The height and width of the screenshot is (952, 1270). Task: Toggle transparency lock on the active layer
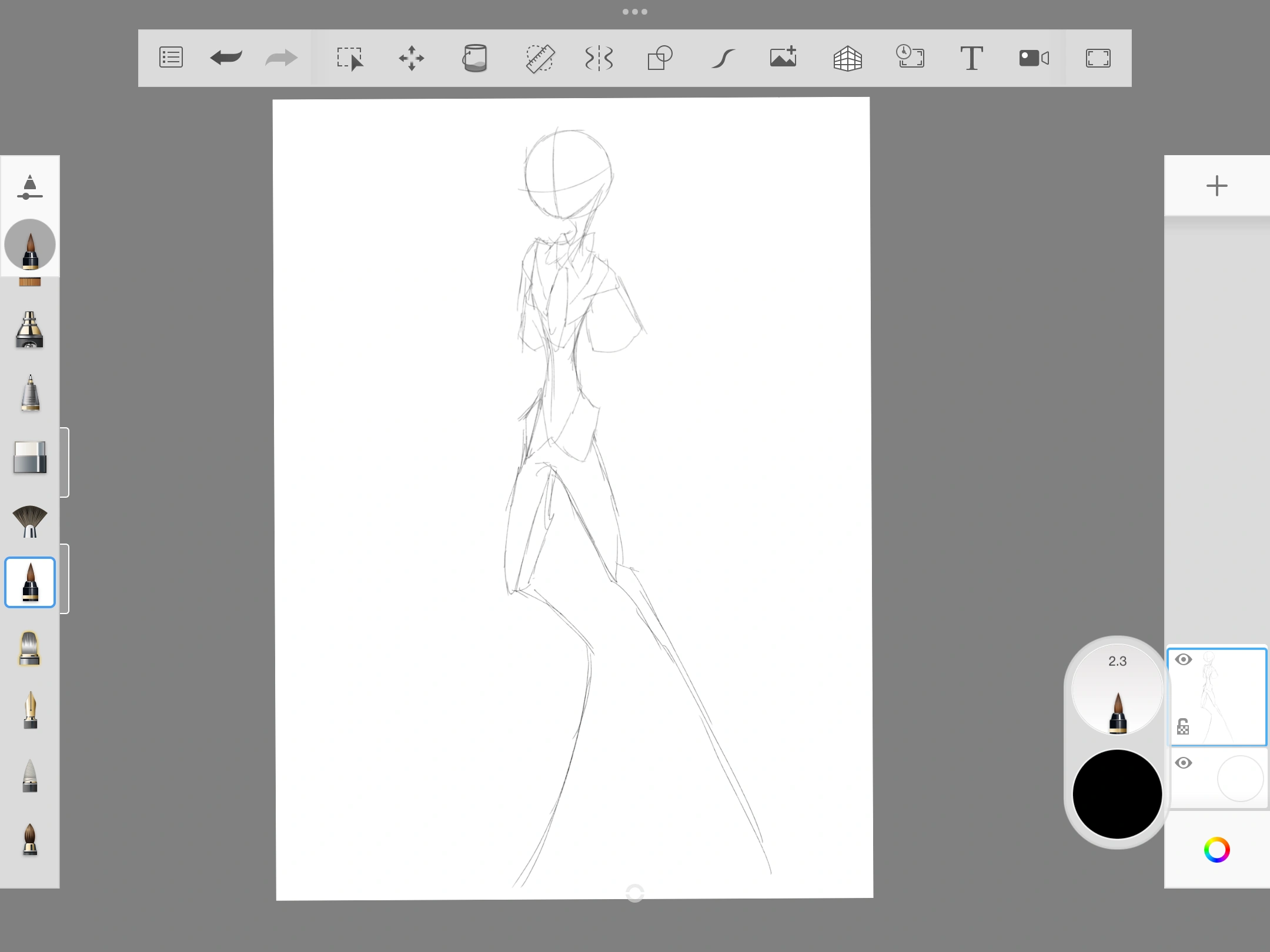click(1183, 727)
